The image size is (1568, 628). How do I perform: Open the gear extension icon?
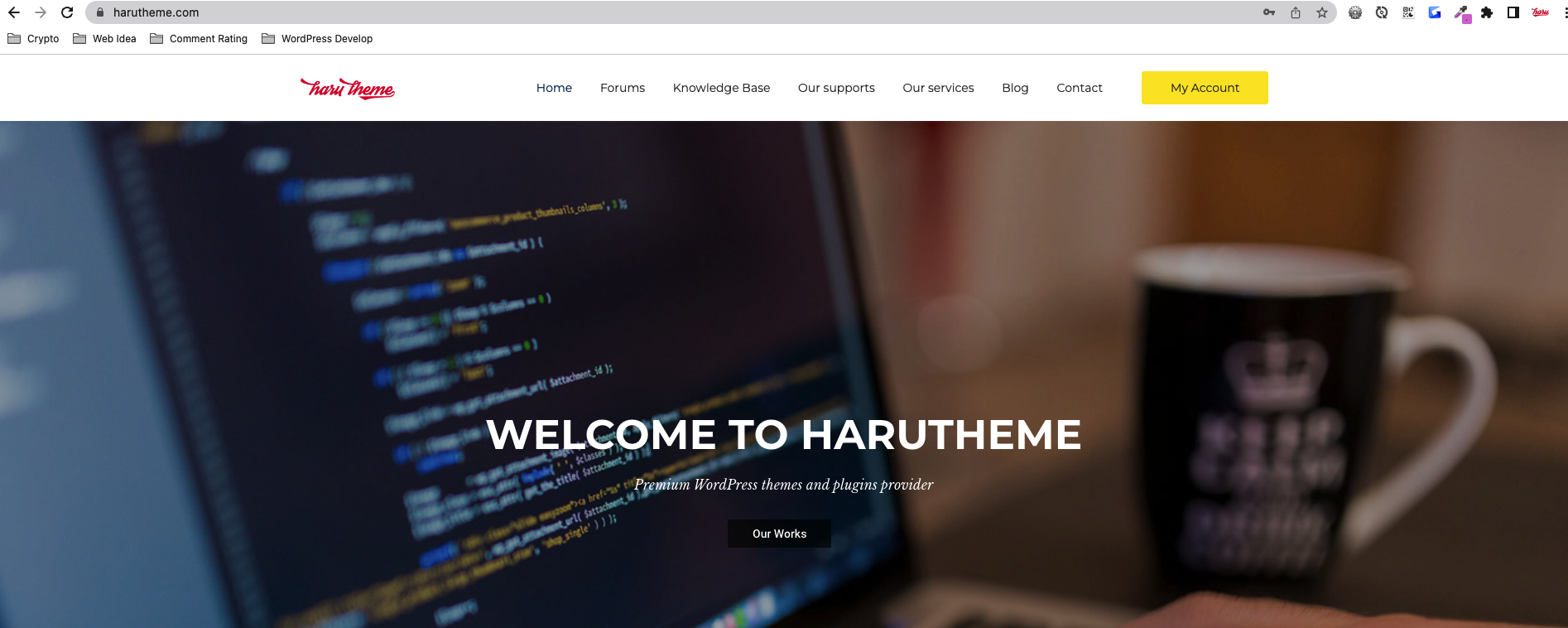pyautogui.click(x=1355, y=12)
